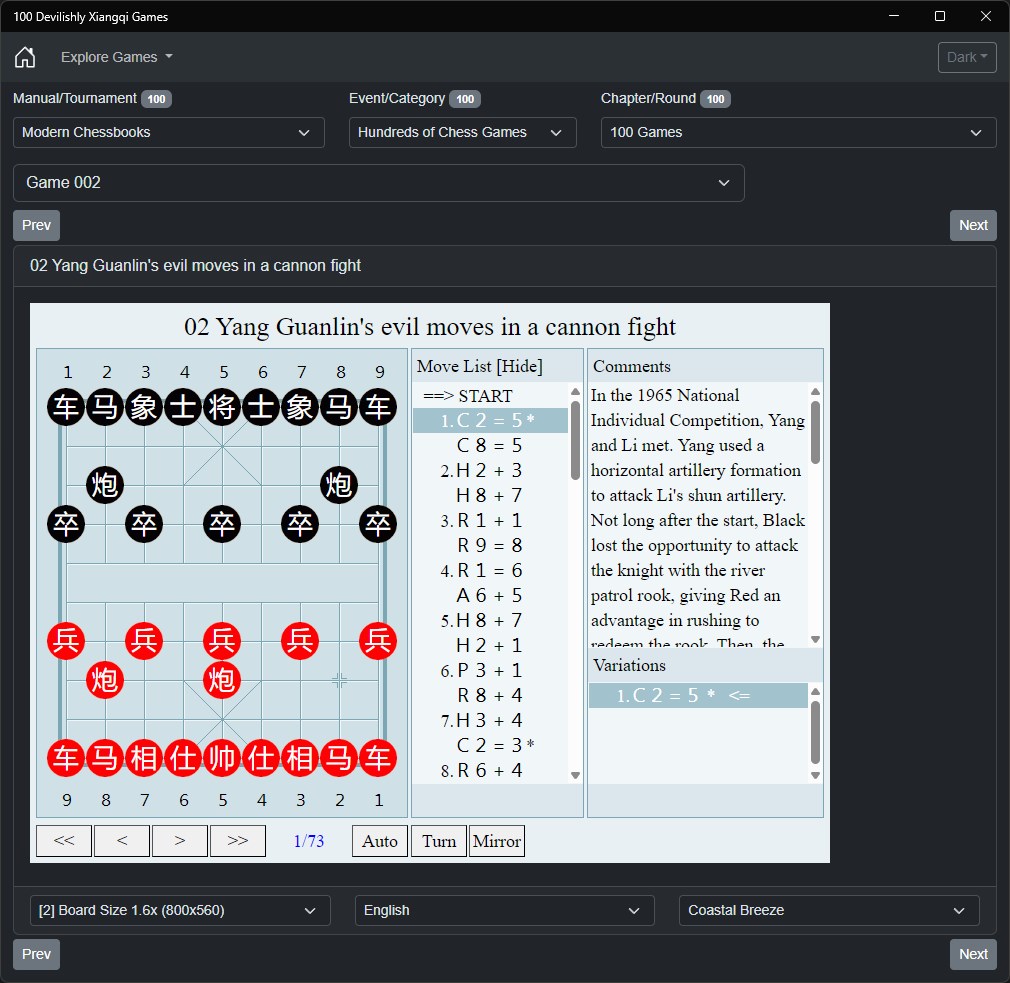Select black reply H 2 + 1

click(x=491, y=645)
